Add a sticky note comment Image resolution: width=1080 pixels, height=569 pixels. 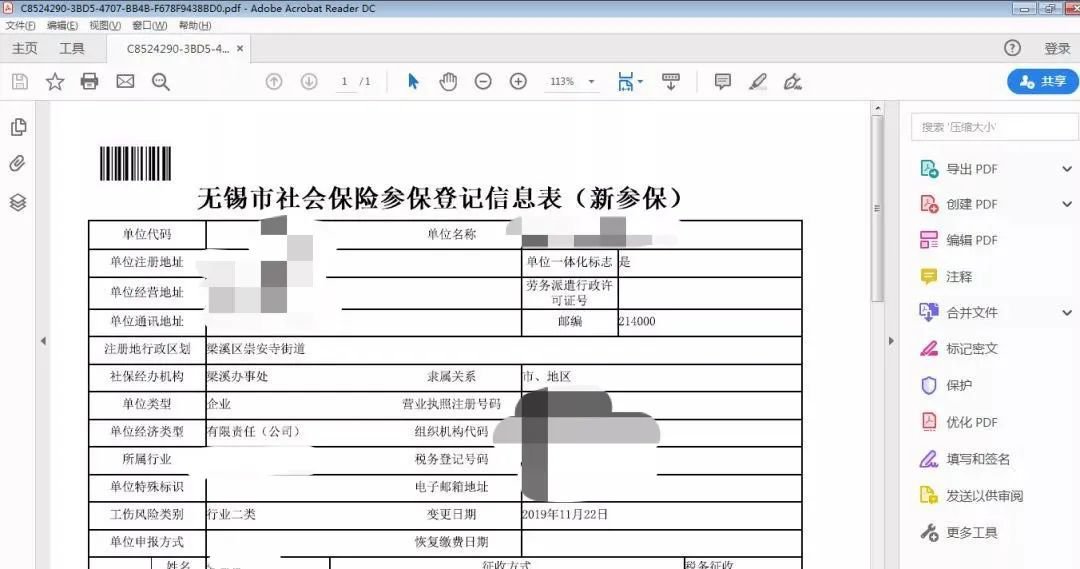(722, 82)
